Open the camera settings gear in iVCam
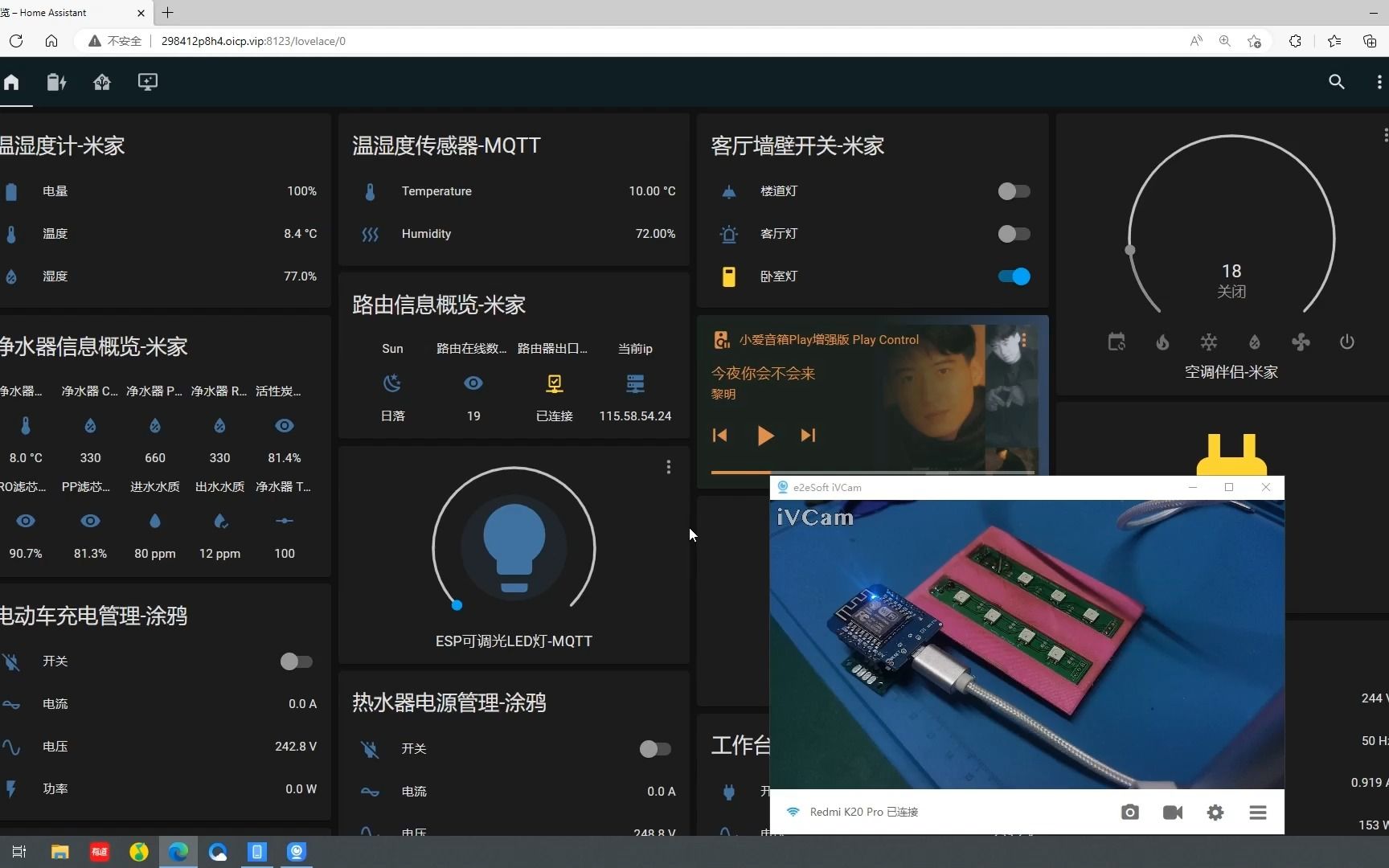Viewport: 1389px width, 868px height. pos(1215,812)
